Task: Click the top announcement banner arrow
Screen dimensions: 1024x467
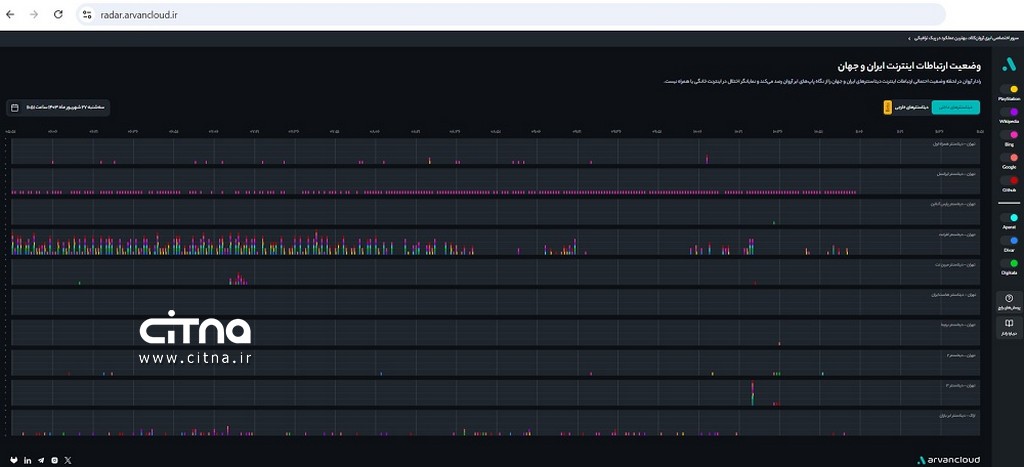Action: [x=908, y=38]
